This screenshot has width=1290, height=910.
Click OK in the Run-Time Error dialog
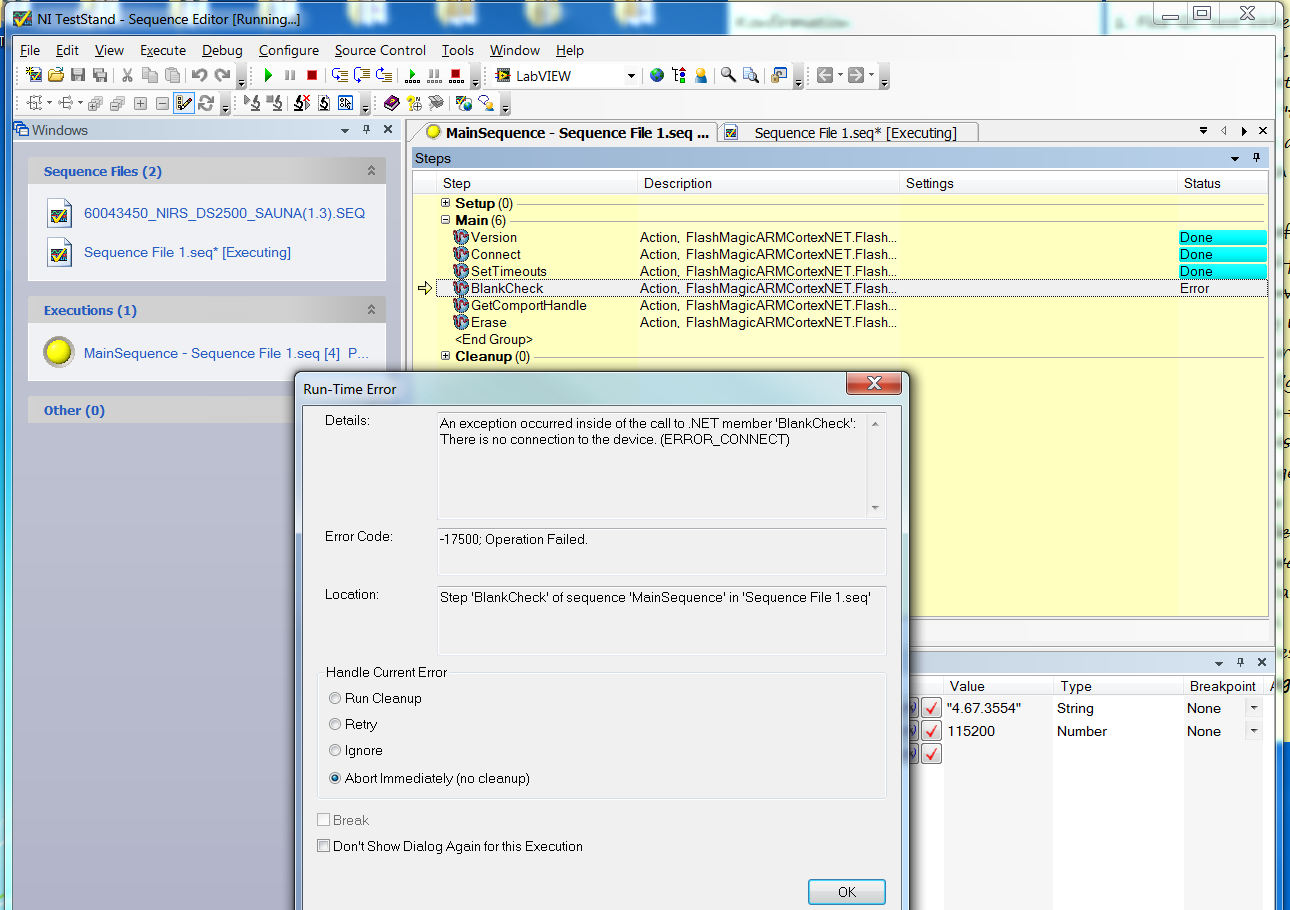[x=847, y=892]
